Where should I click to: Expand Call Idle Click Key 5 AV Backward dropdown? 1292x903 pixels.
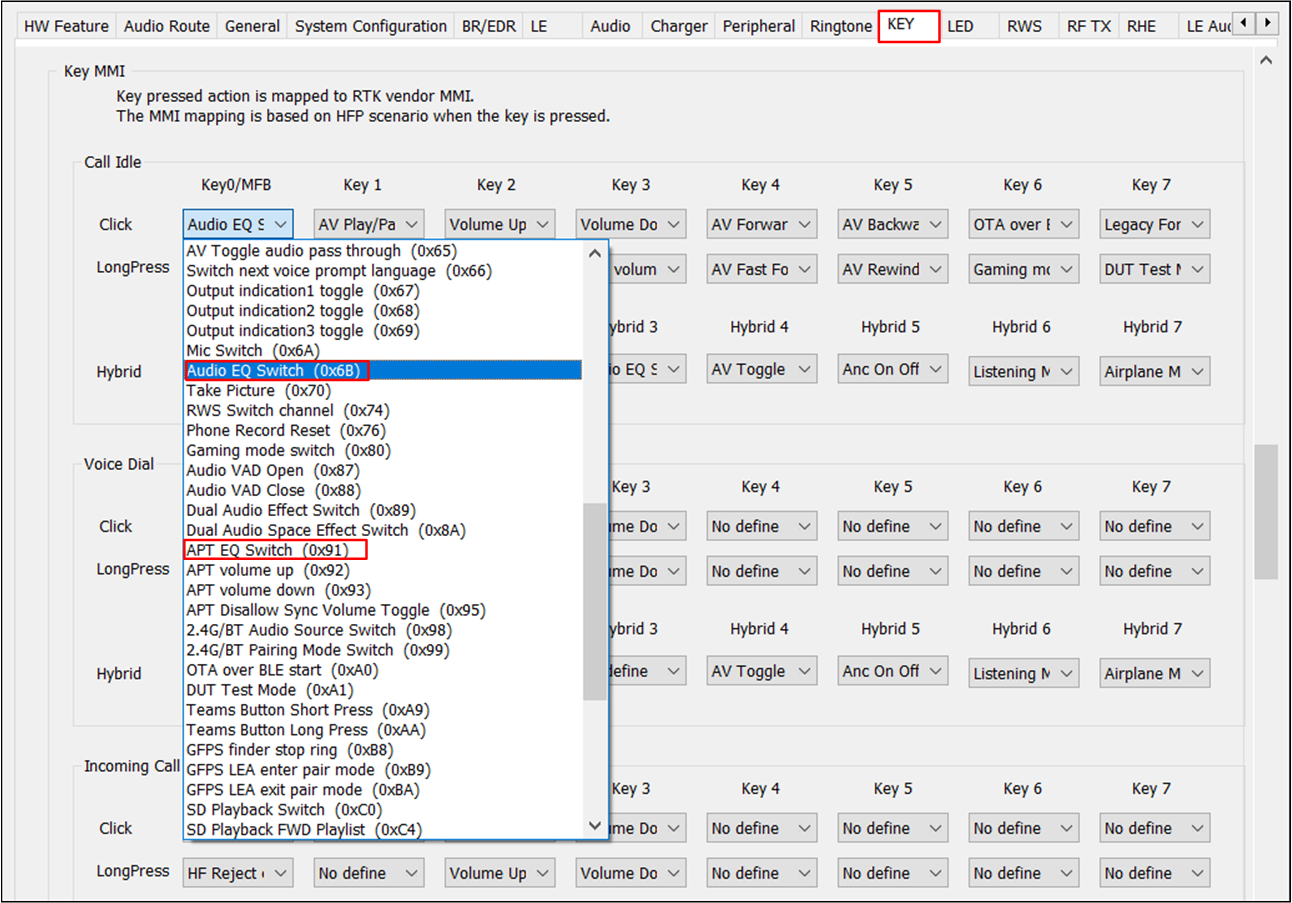pos(893,224)
